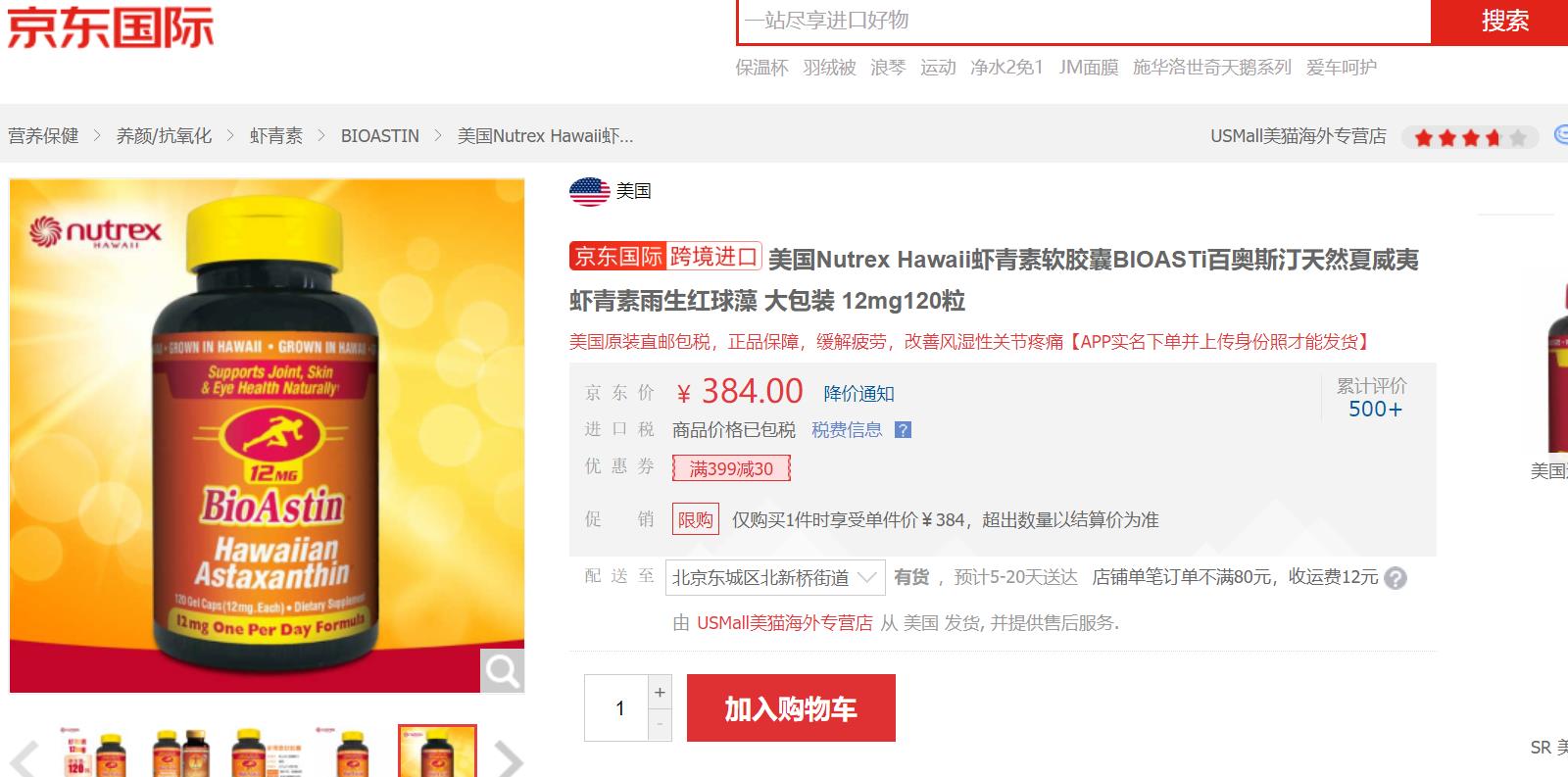Click the 限购 promotion tag
Image resolution: width=1568 pixels, height=777 pixels.
(696, 519)
